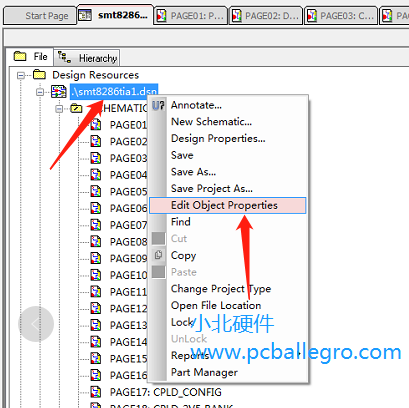Viewport: 409px width, 408px height.
Task: Click the Design Resources folder icon
Action: (40, 74)
